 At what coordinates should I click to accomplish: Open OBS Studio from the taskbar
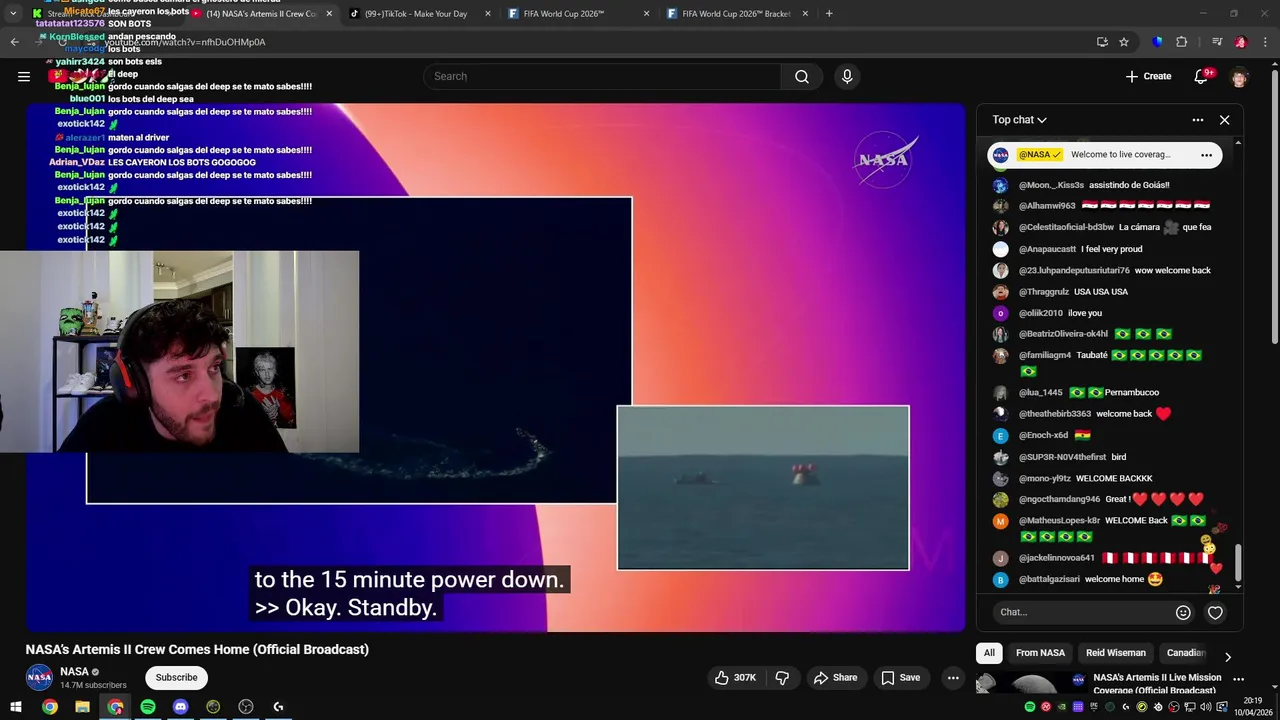246,707
